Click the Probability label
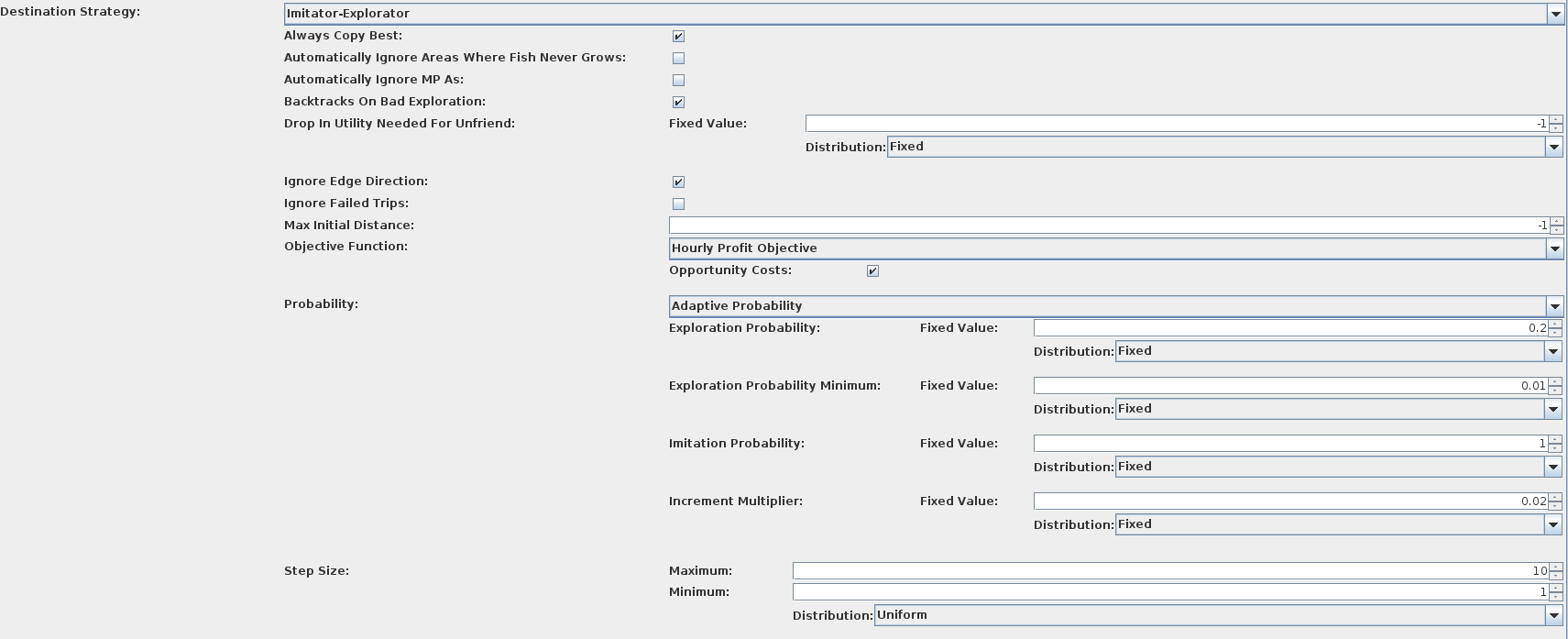 coord(321,304)
